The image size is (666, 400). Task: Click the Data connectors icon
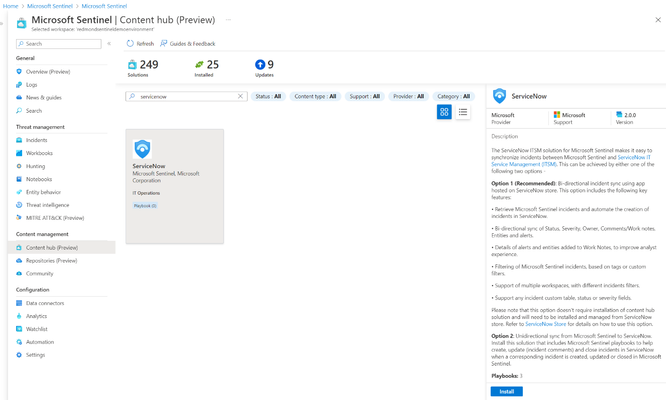click(19, 303)
